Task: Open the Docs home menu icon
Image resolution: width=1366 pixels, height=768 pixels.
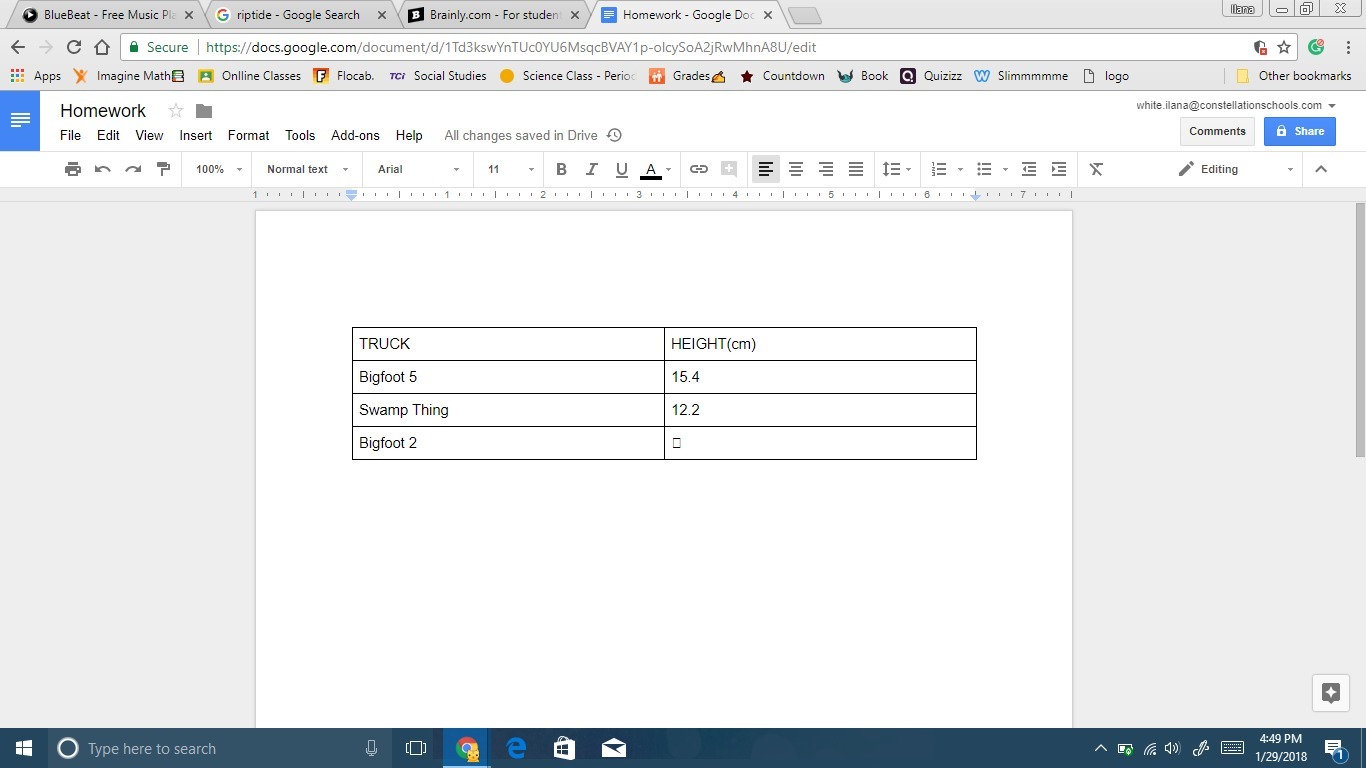Action: tap(20, 120)
